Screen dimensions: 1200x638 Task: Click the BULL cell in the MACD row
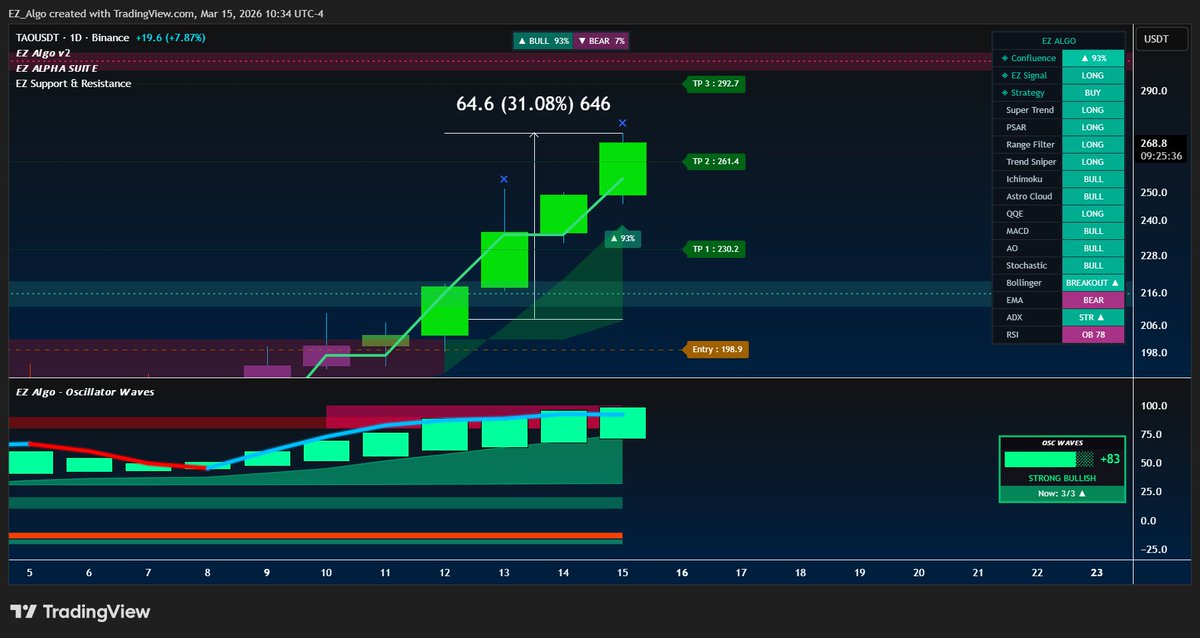1093,231
